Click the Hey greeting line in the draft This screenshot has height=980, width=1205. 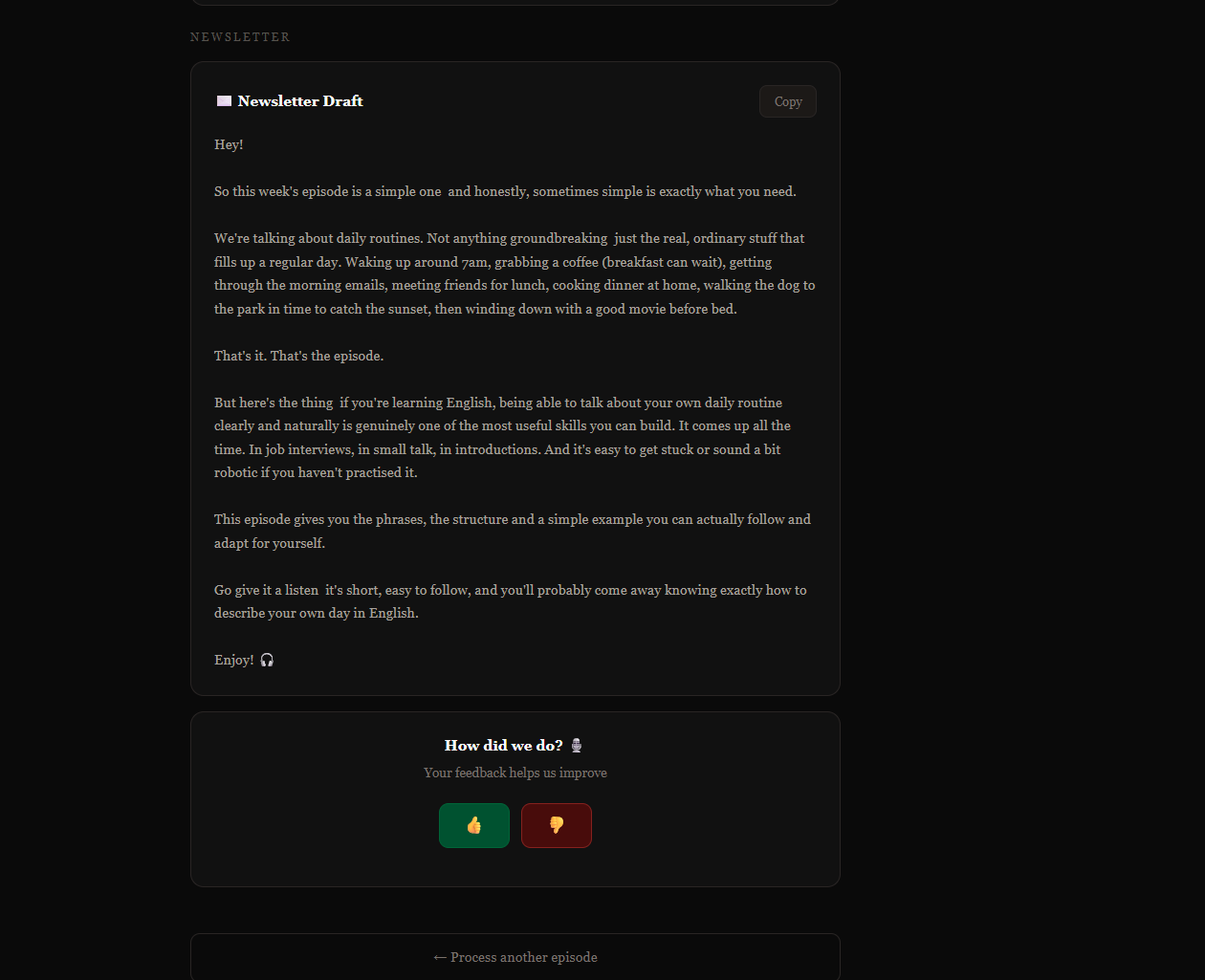(x=229, y=144)
